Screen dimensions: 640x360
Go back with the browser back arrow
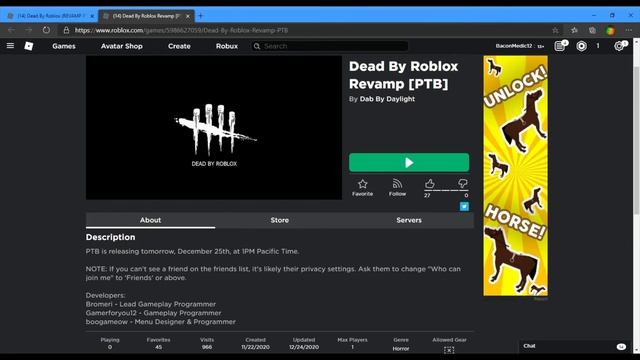(x=11, y=30)
